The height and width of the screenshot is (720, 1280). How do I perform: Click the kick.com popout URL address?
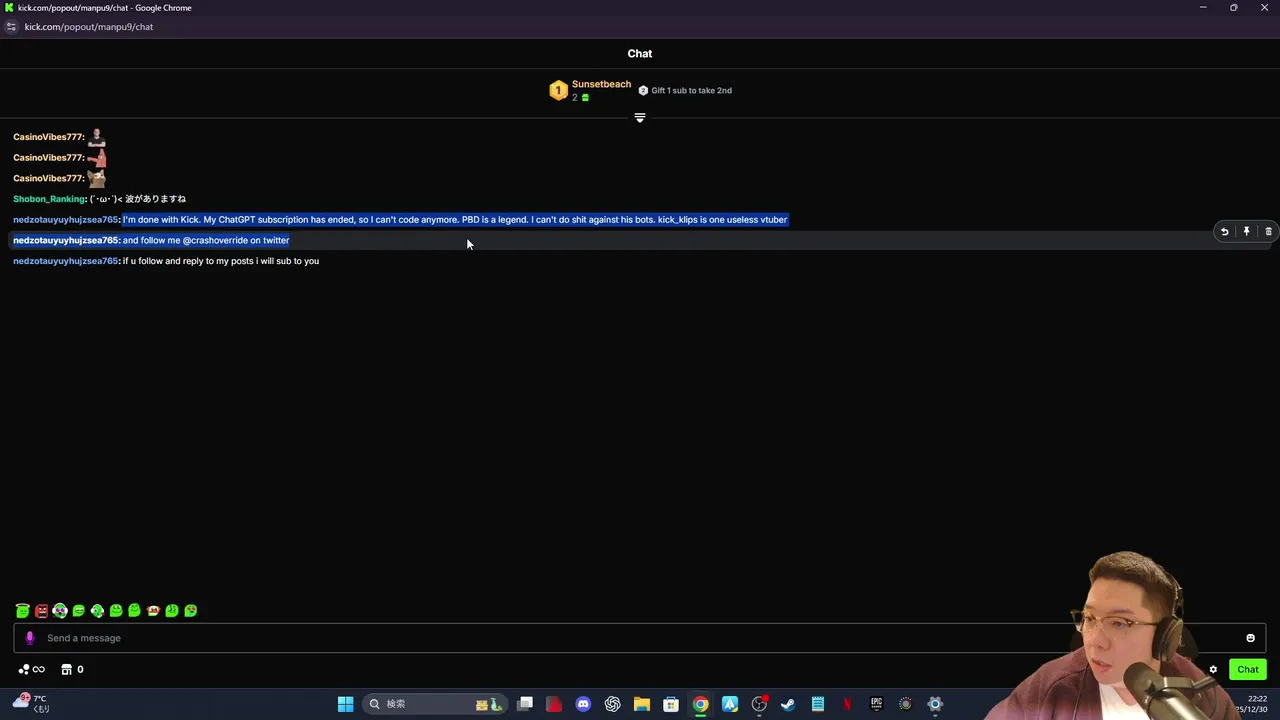click(89, 27)
